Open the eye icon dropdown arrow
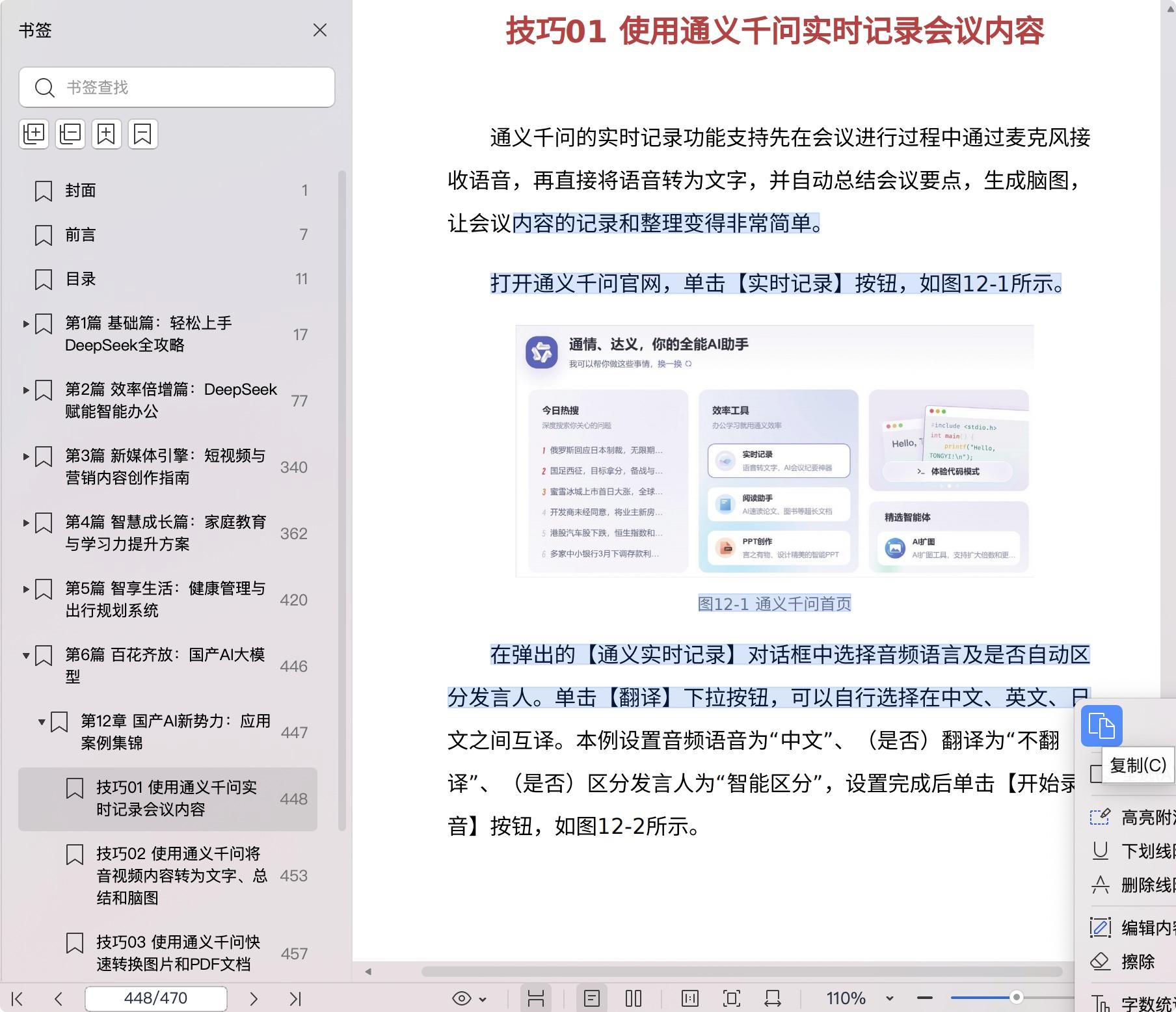The image size is (1176, 1012). 483,999
